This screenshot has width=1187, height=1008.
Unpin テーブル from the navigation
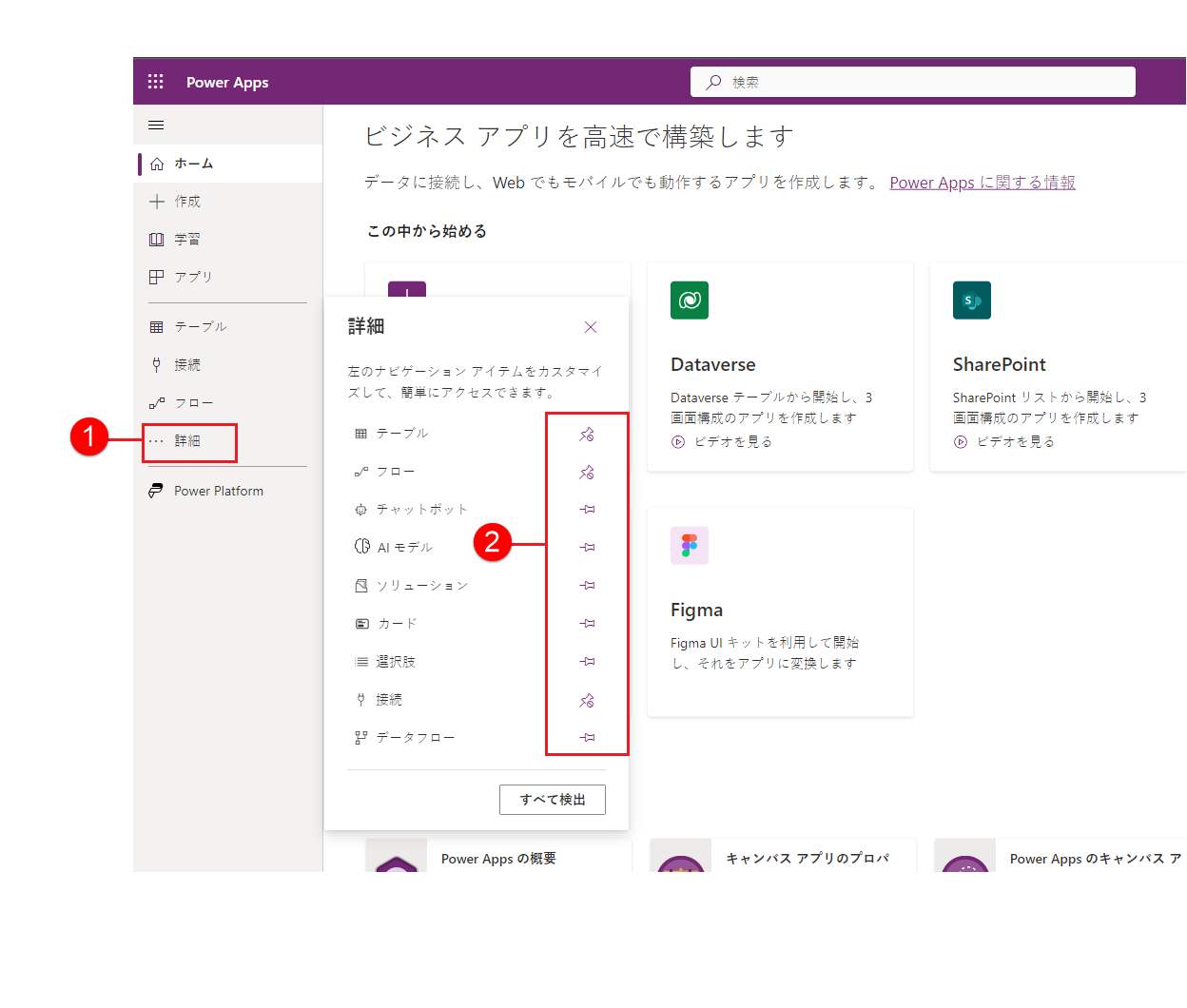click(x=587, y=434)
